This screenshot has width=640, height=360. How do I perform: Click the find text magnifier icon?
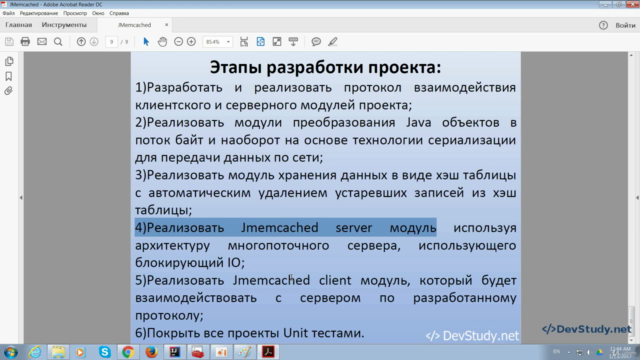(x=58, y=42)
